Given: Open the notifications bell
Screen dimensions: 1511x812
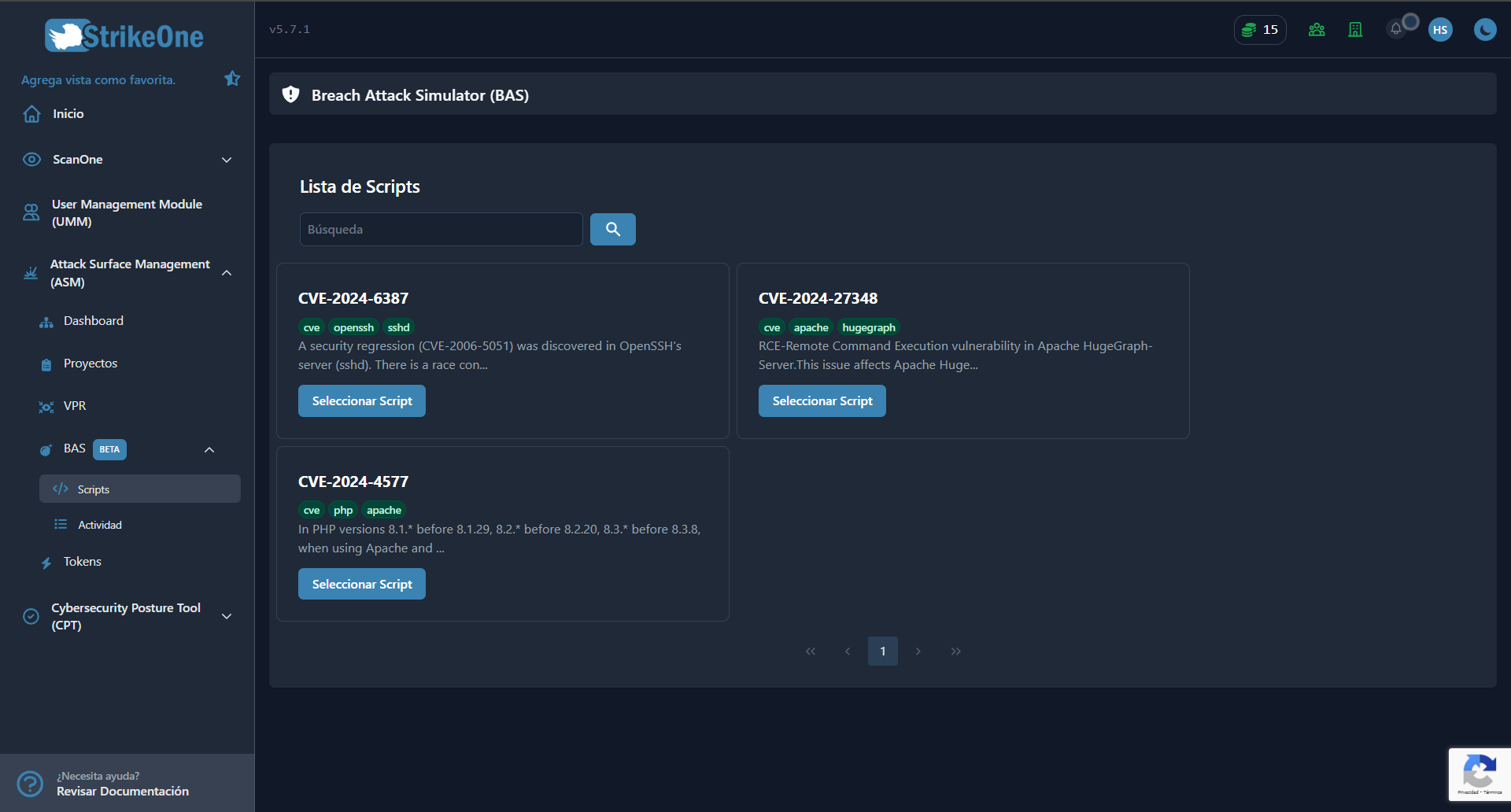Looking at the screenshot, I should point(1396,29).
